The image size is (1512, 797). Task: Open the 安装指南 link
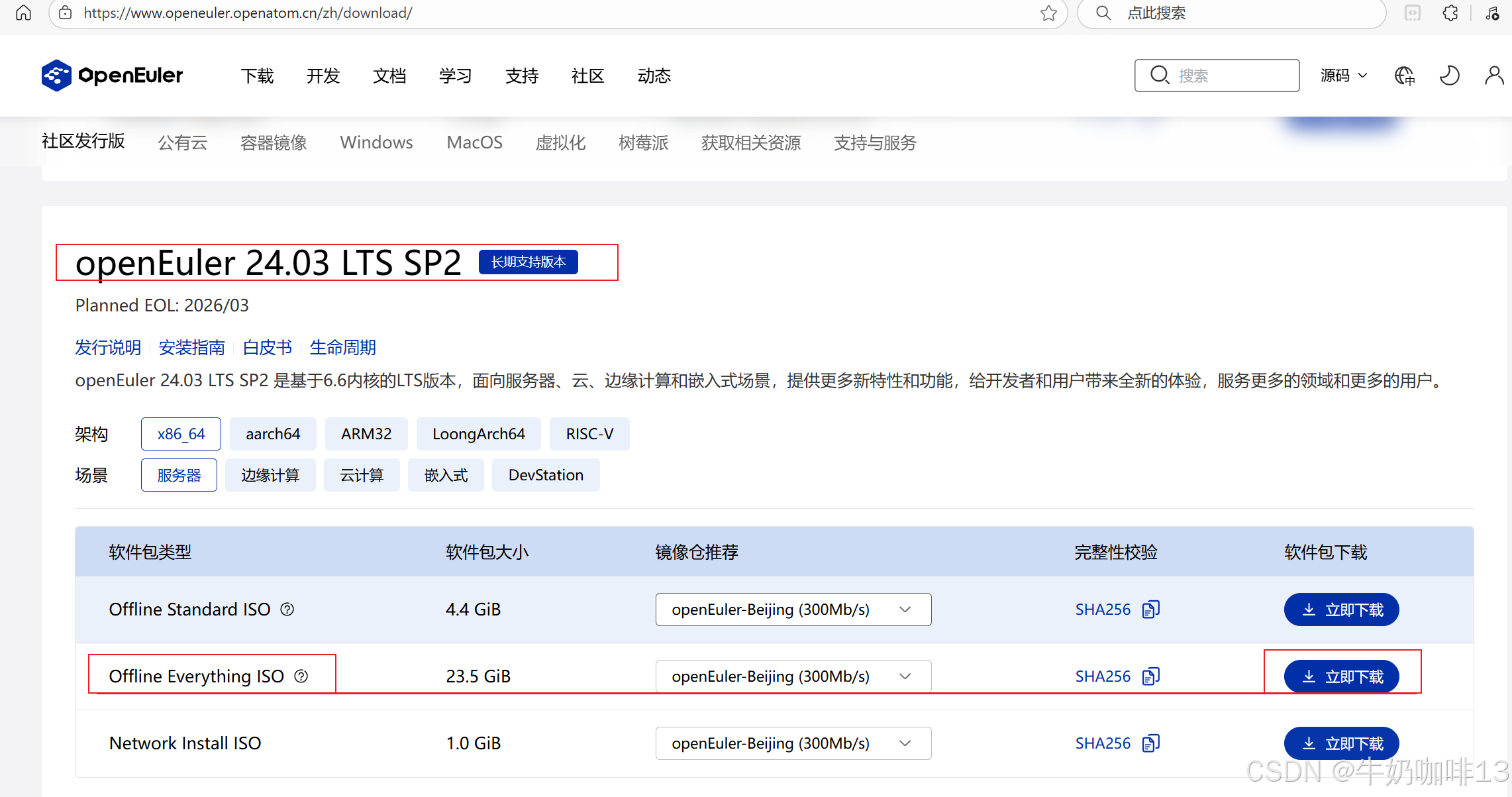(191, 347)
